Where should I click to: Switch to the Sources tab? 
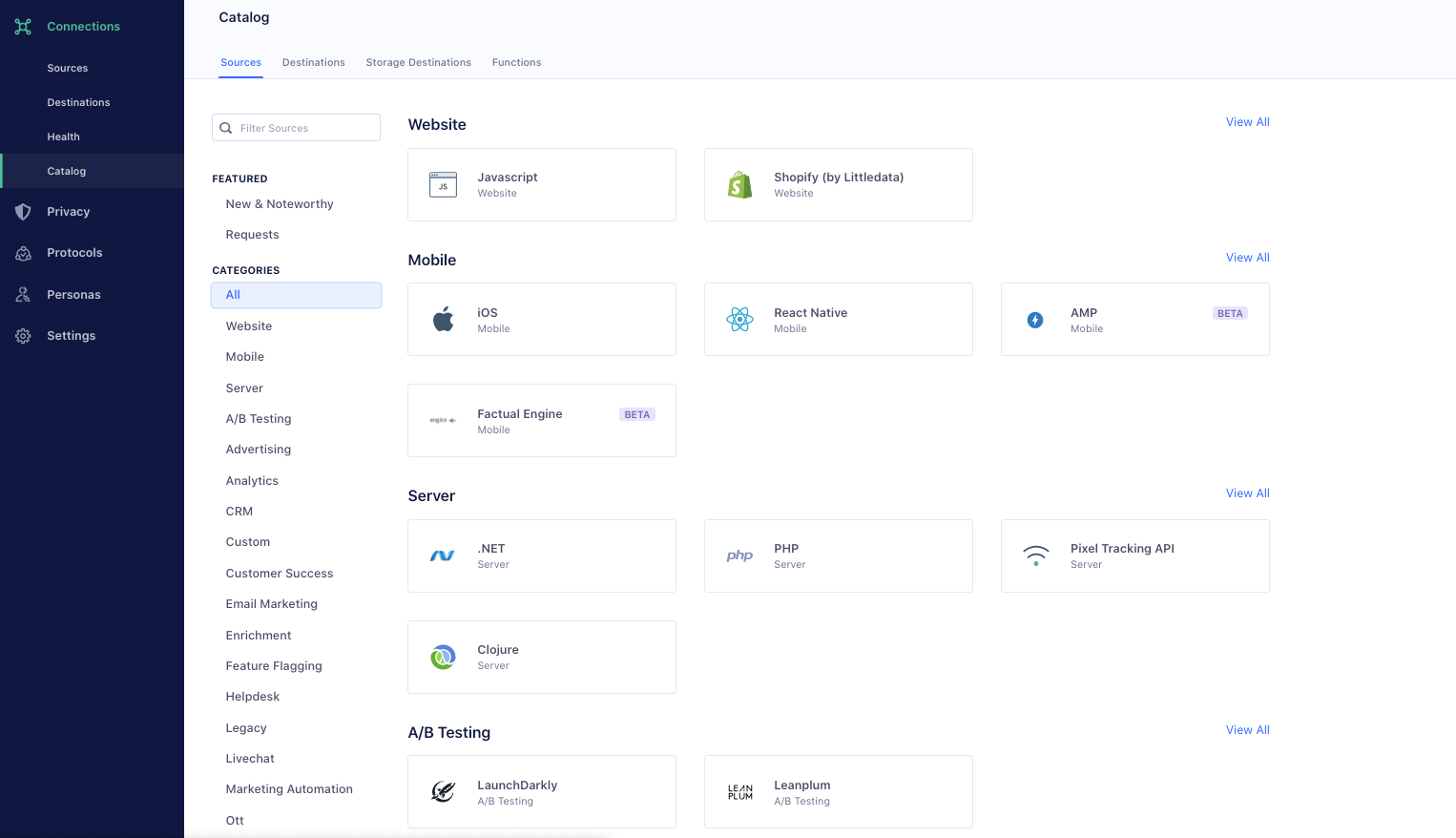[240, 63]
